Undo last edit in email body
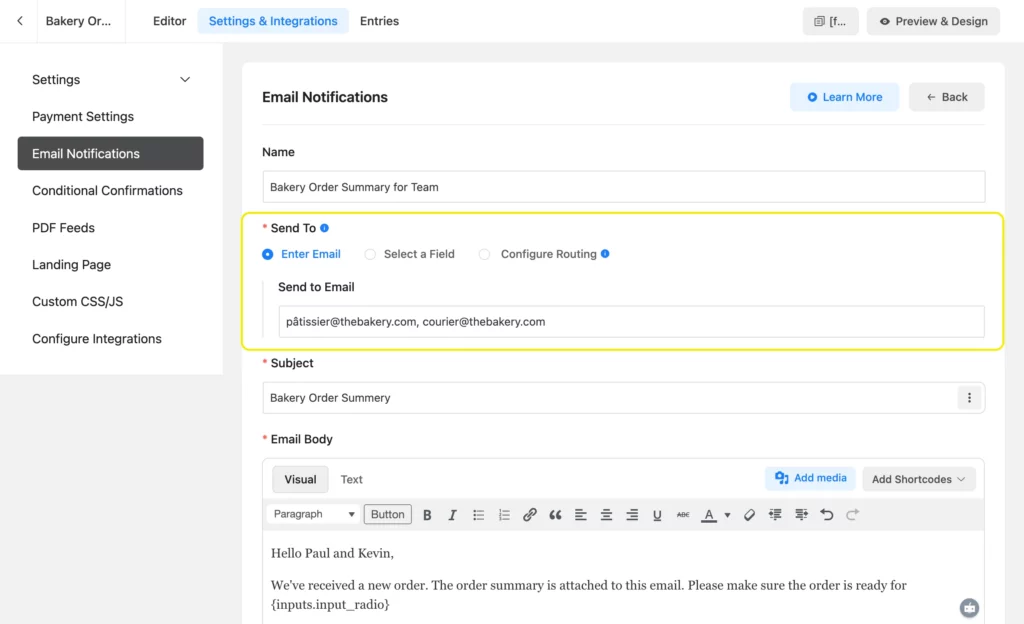Screen dimensions: 1024x624 click(827, 514)
